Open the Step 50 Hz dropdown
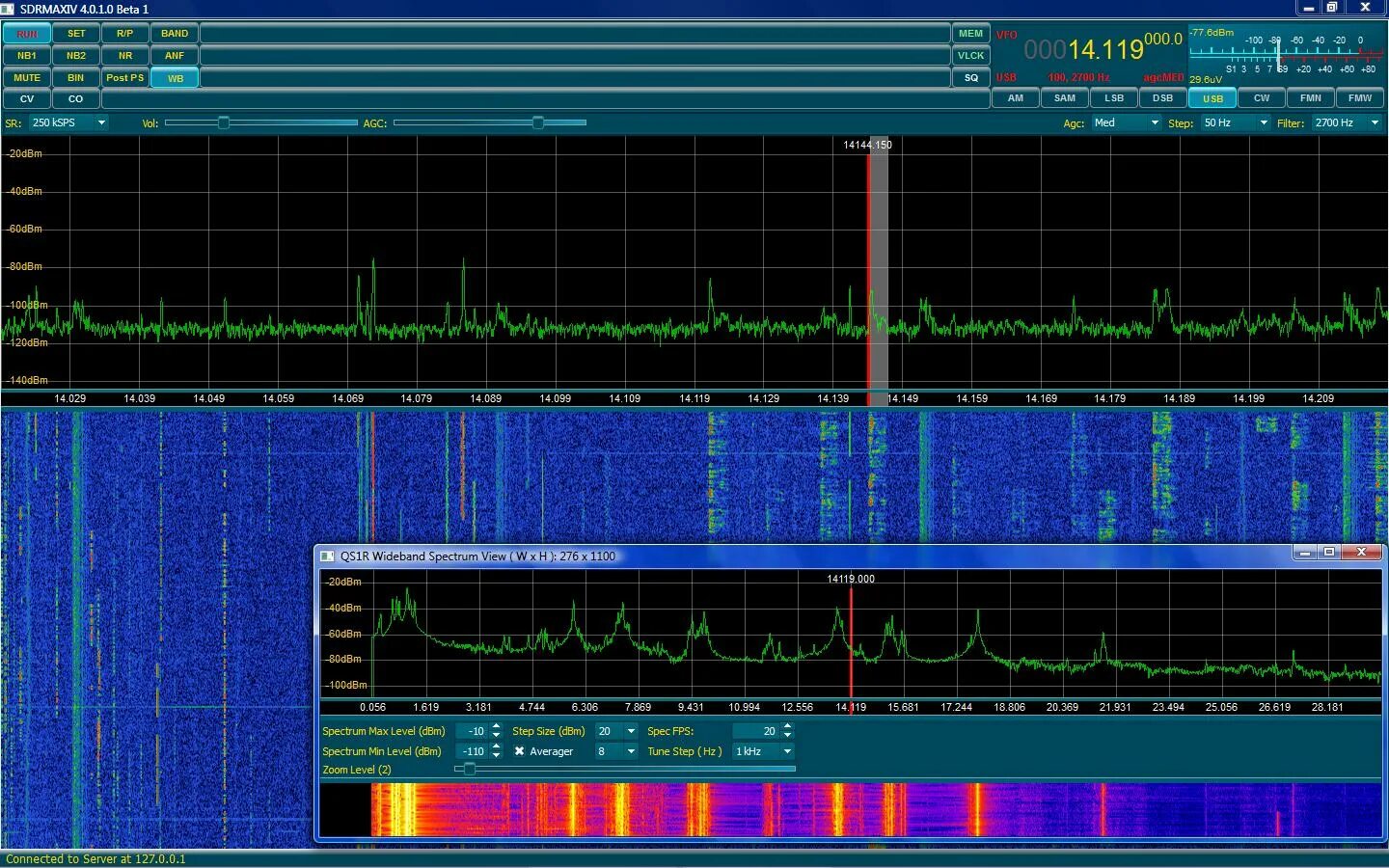Image resolution: width=1389 pixels, height=868 pixels. point(1236,122)
